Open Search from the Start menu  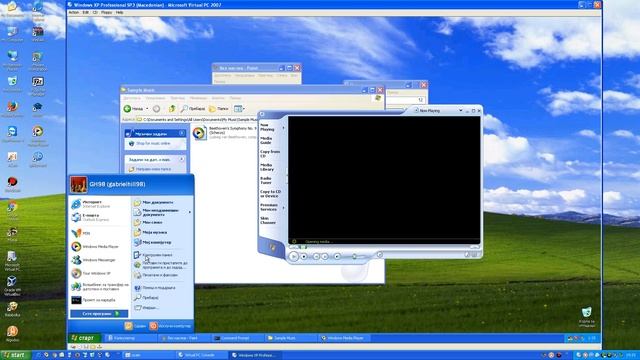(x=162, y=298)
